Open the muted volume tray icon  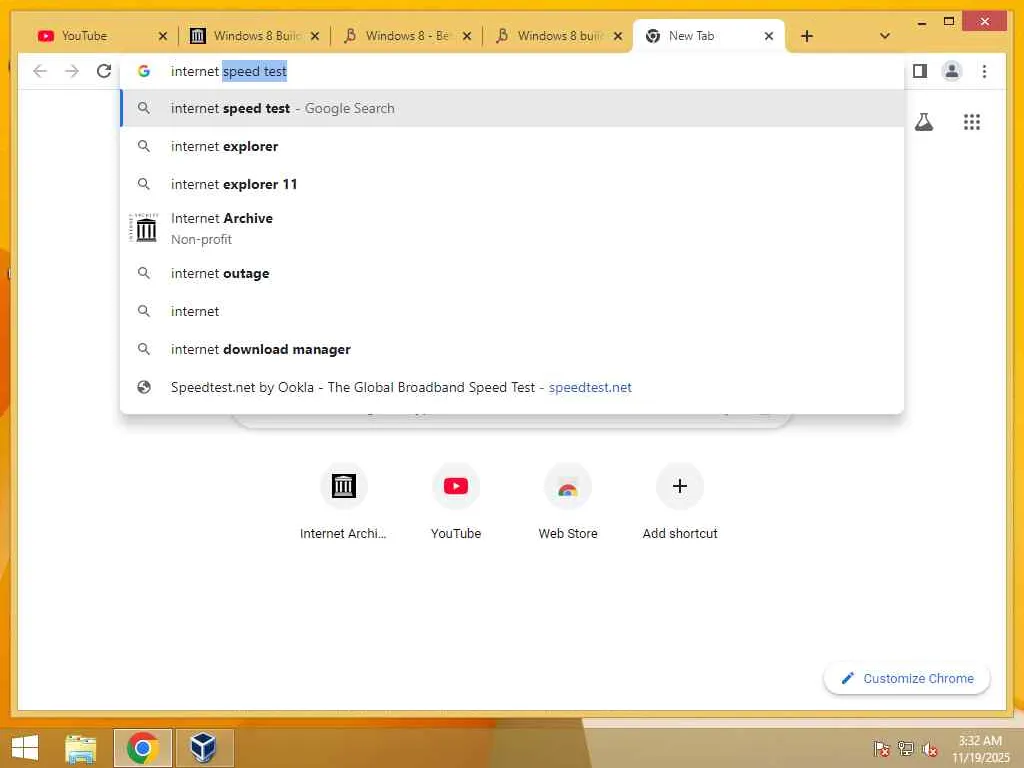[x=930, y=748]
